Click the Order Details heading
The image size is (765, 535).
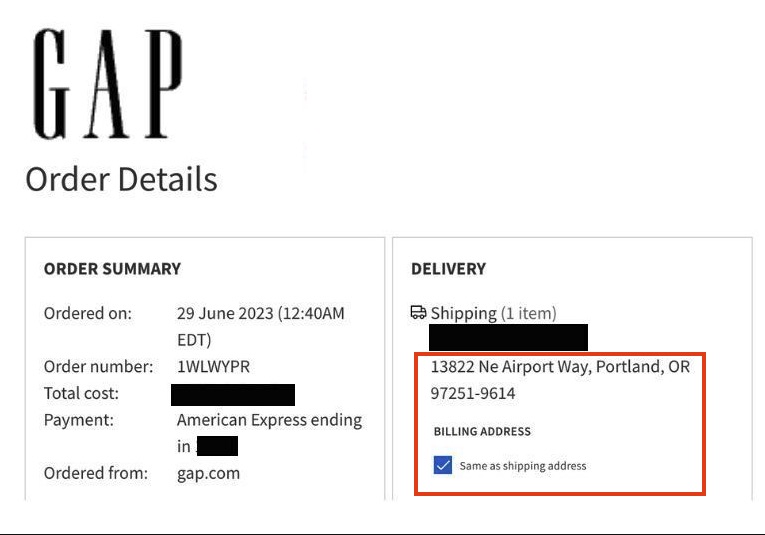point(121,179)
